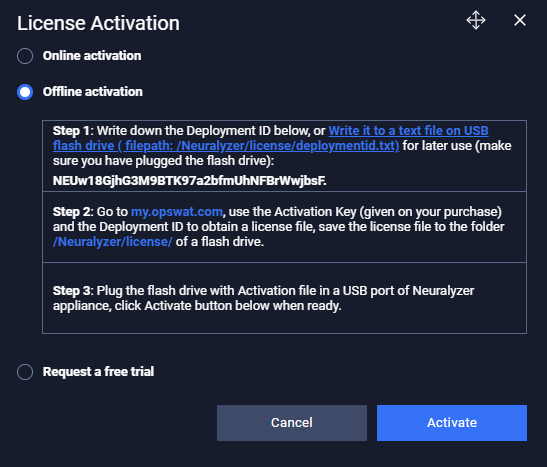Click the "Step 1" heading text

coord(72,131)
